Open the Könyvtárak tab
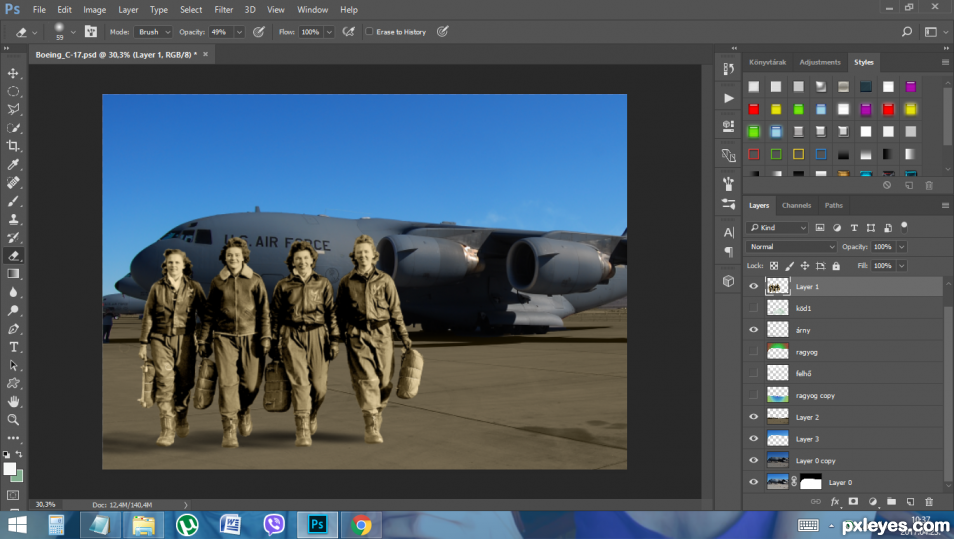The height and width of the screenshot is (539, 954). pyautogui.click(x=767, y=62)
